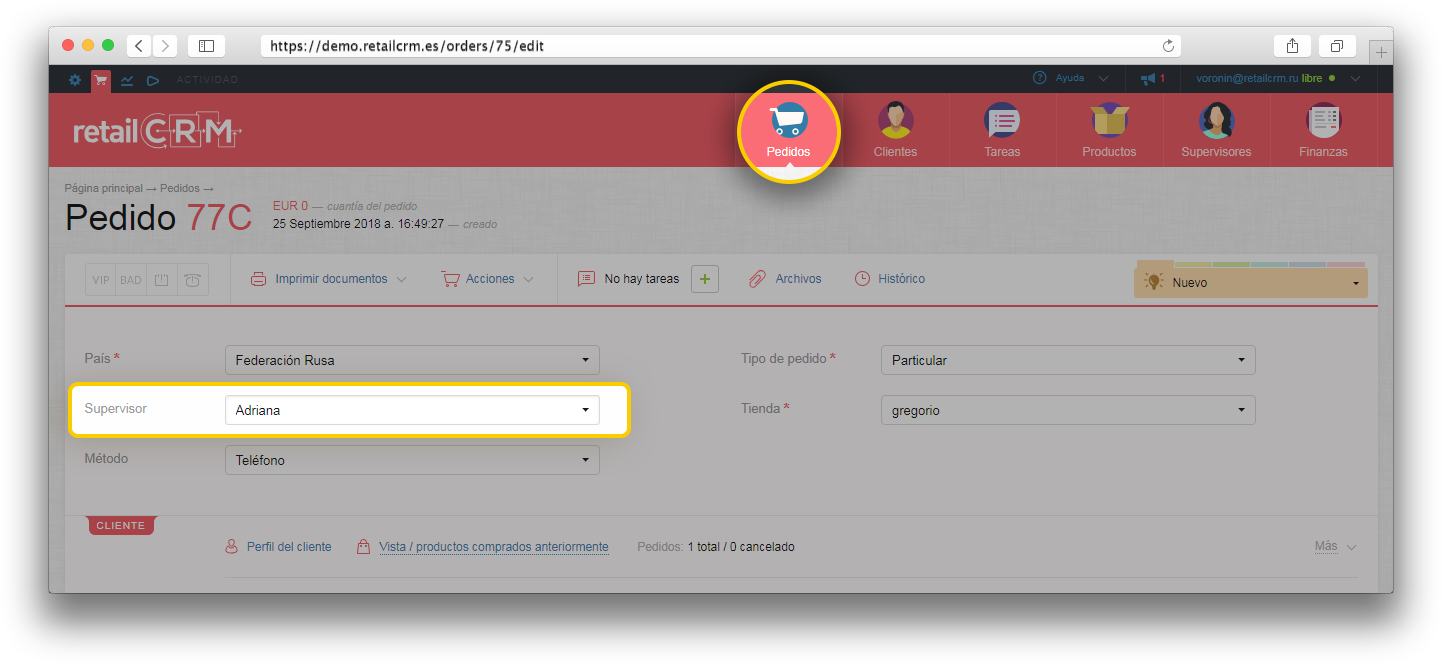The width and height of the screenshot is (1442, 664).
Task: Go to Pedidos in the breadcrumb
Action: coord(180,188)
